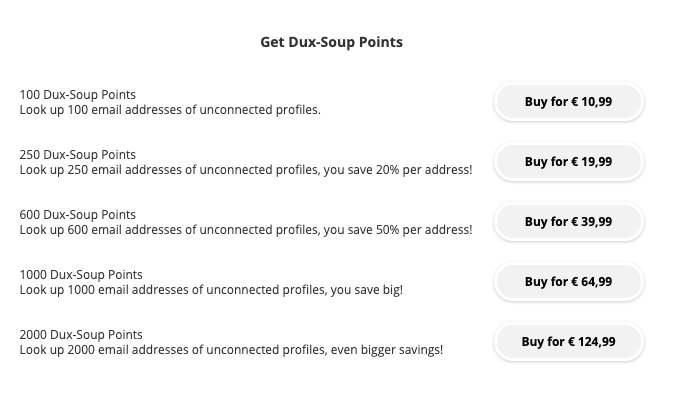Click the 'Look up 600 email addresses' text
Viewport: 679px width, 409px height.
click(101, 230)
